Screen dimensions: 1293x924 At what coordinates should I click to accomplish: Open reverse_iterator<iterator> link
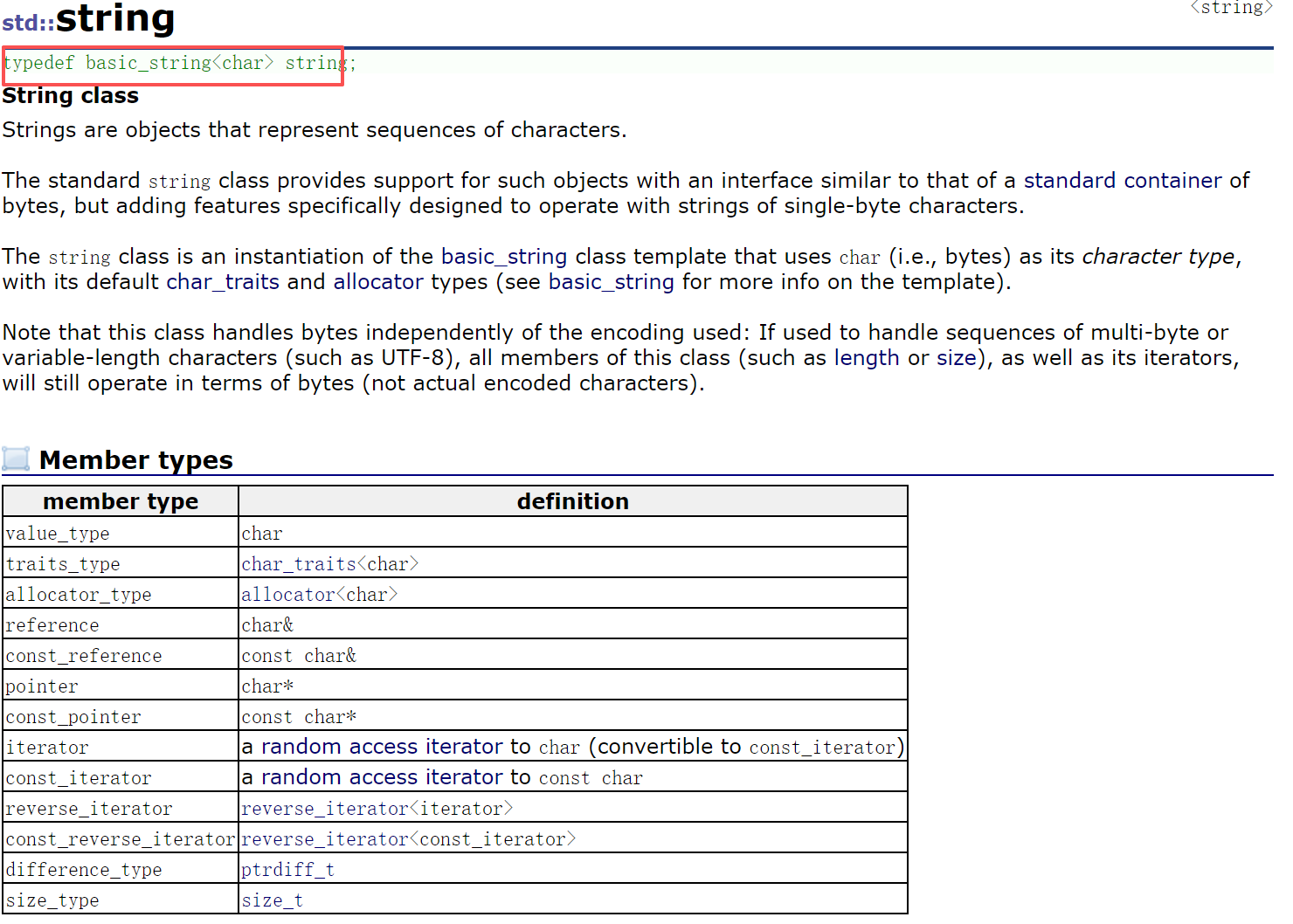[377, 809]
